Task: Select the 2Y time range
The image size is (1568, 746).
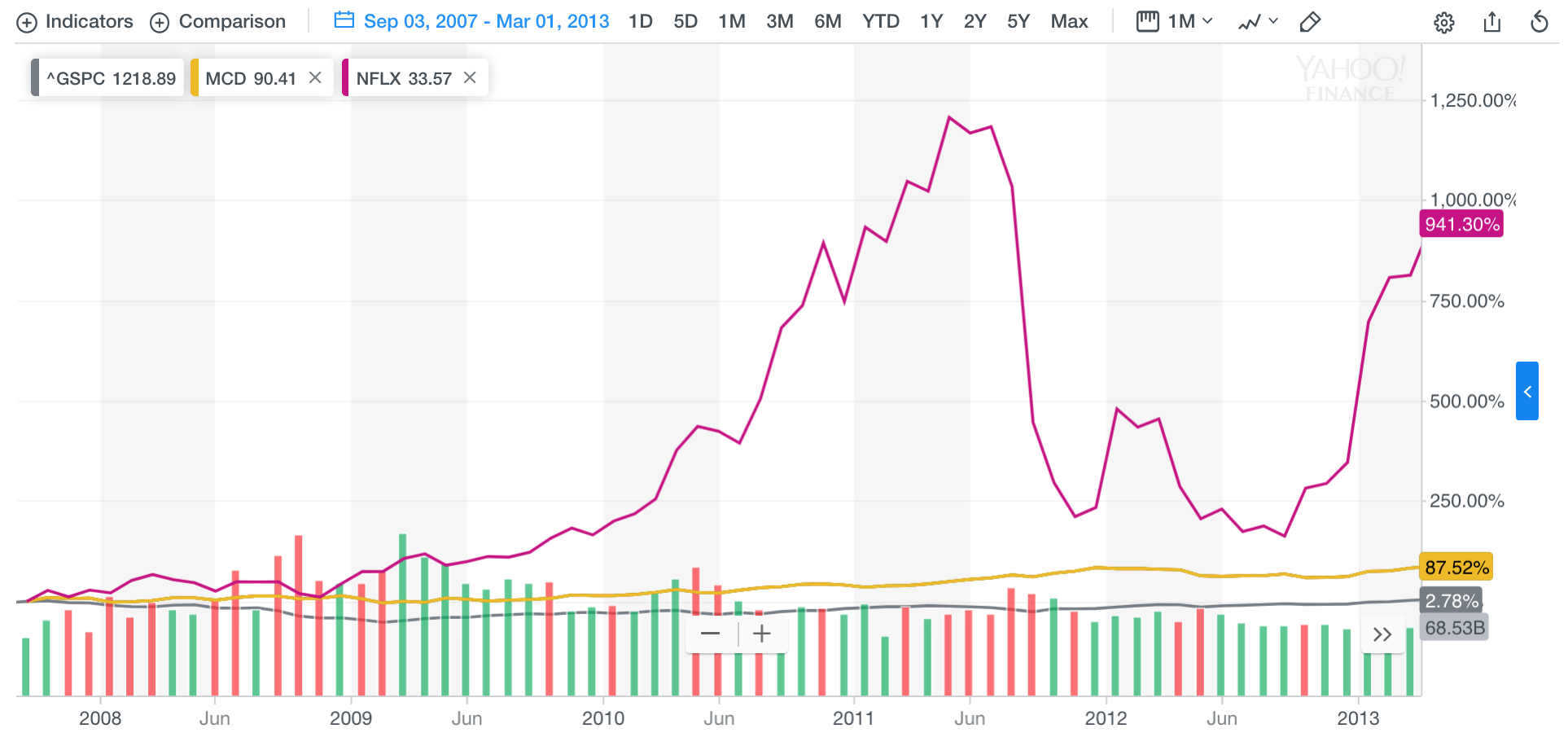Action: click(975, 21)
